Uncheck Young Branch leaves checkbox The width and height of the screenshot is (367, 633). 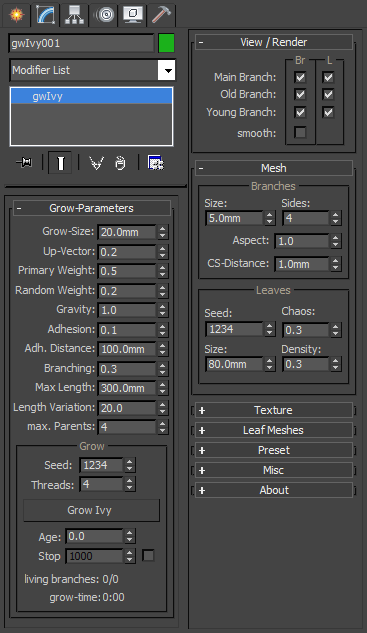point(328,112)
